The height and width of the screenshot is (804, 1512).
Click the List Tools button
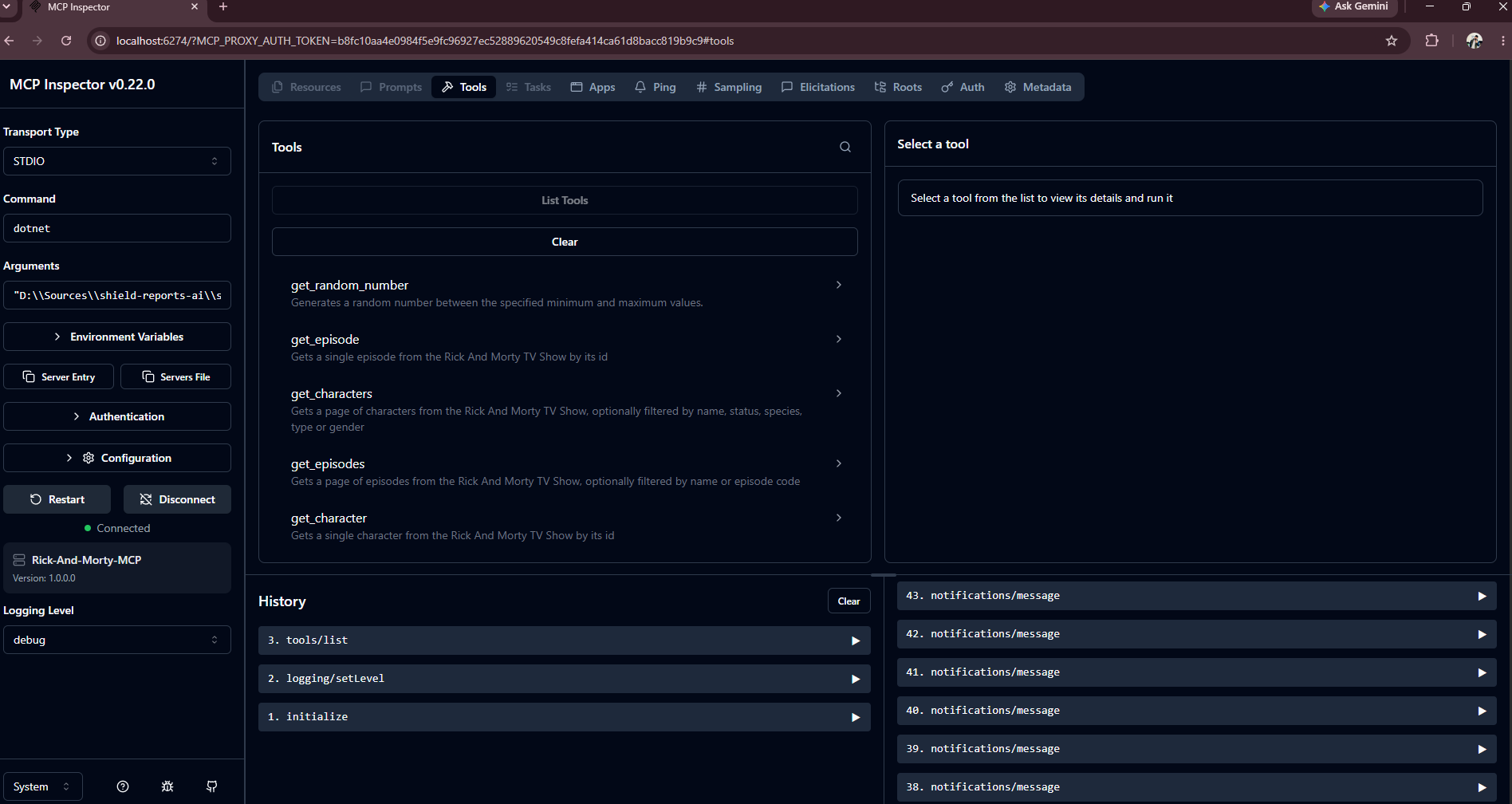pos(565,200)
